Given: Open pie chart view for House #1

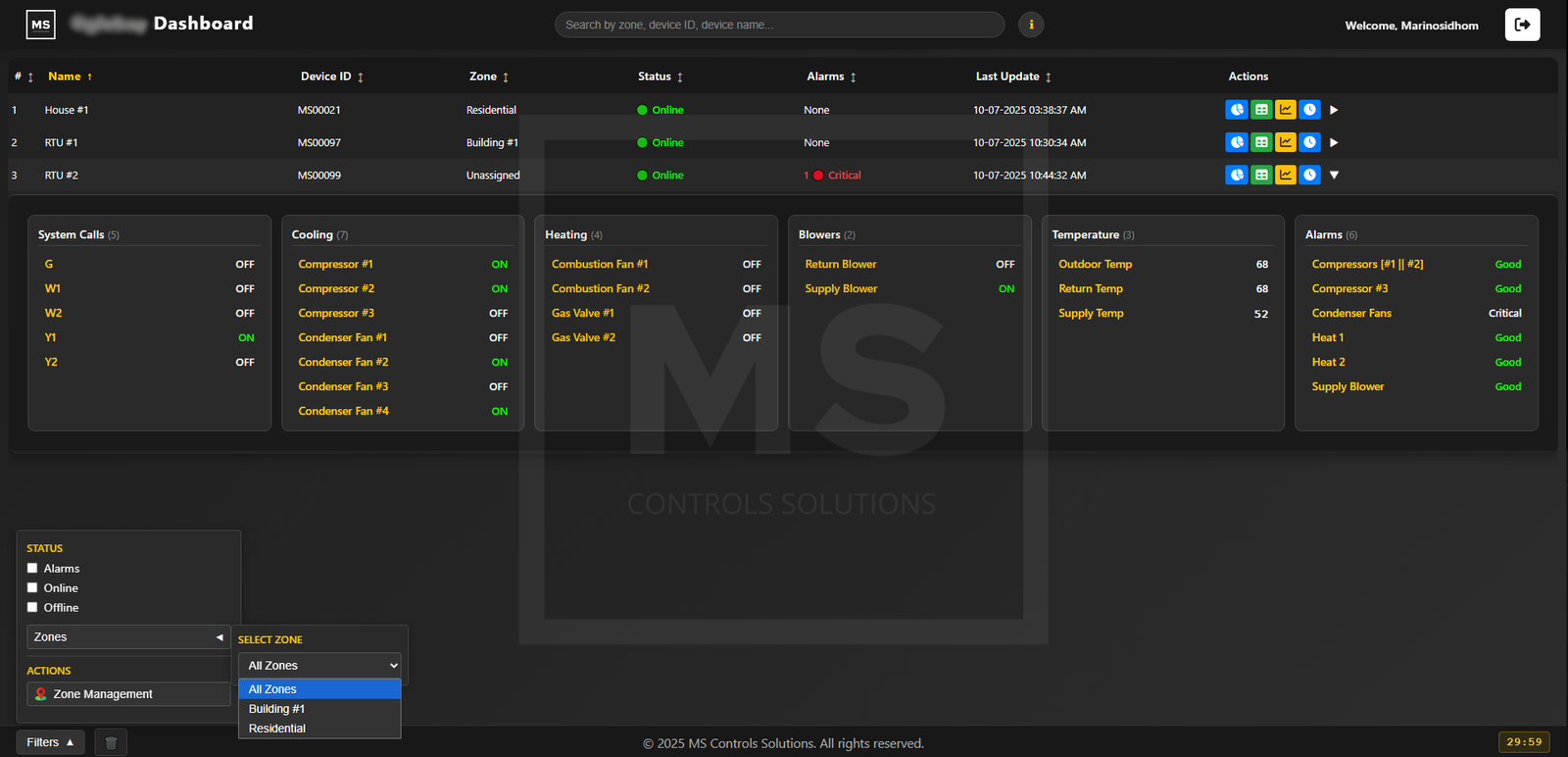Looking at the screenshot, I should [x=1237, y=110].
